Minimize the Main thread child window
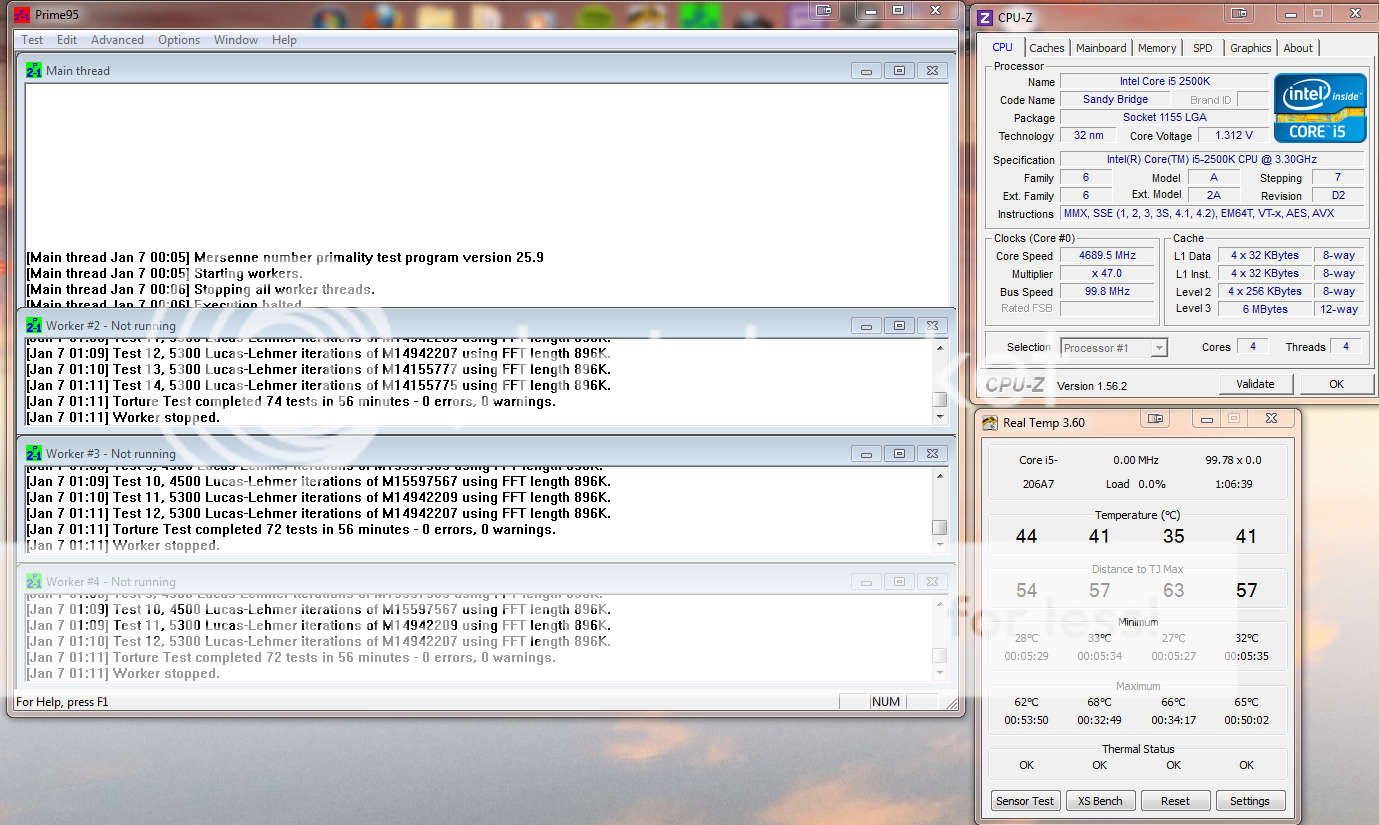 coord(866,71)
